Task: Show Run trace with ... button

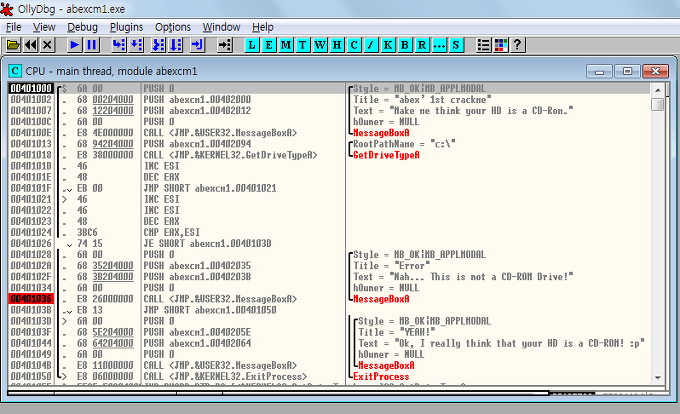Action: tap(439, 45)
